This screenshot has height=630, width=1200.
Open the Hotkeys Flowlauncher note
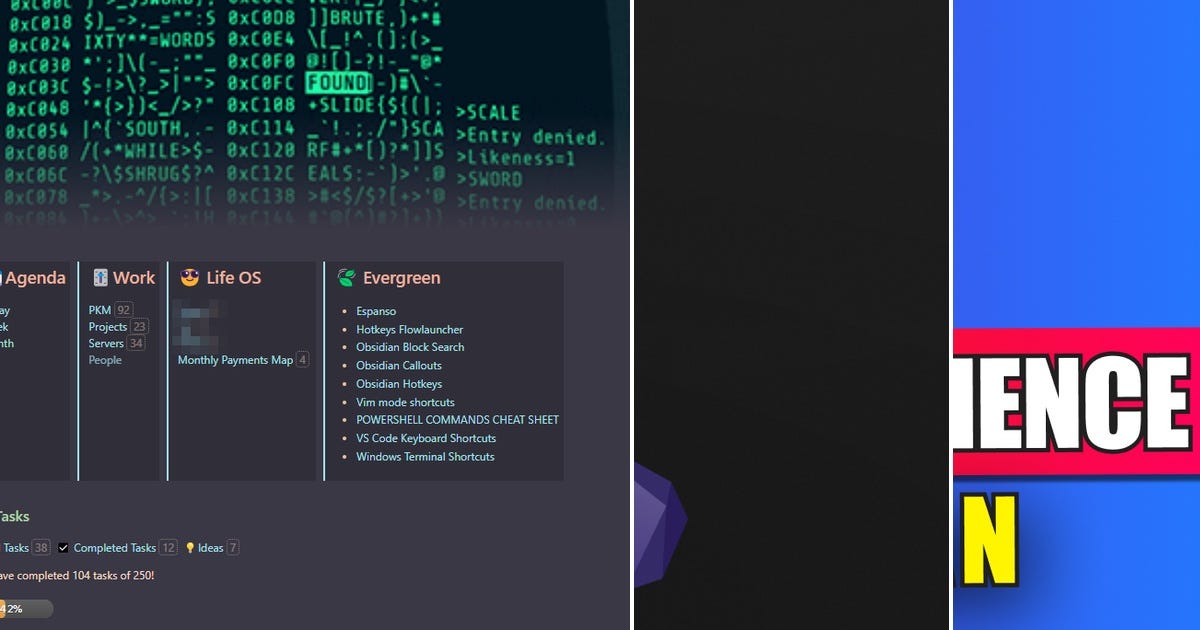tap(409, 329)
